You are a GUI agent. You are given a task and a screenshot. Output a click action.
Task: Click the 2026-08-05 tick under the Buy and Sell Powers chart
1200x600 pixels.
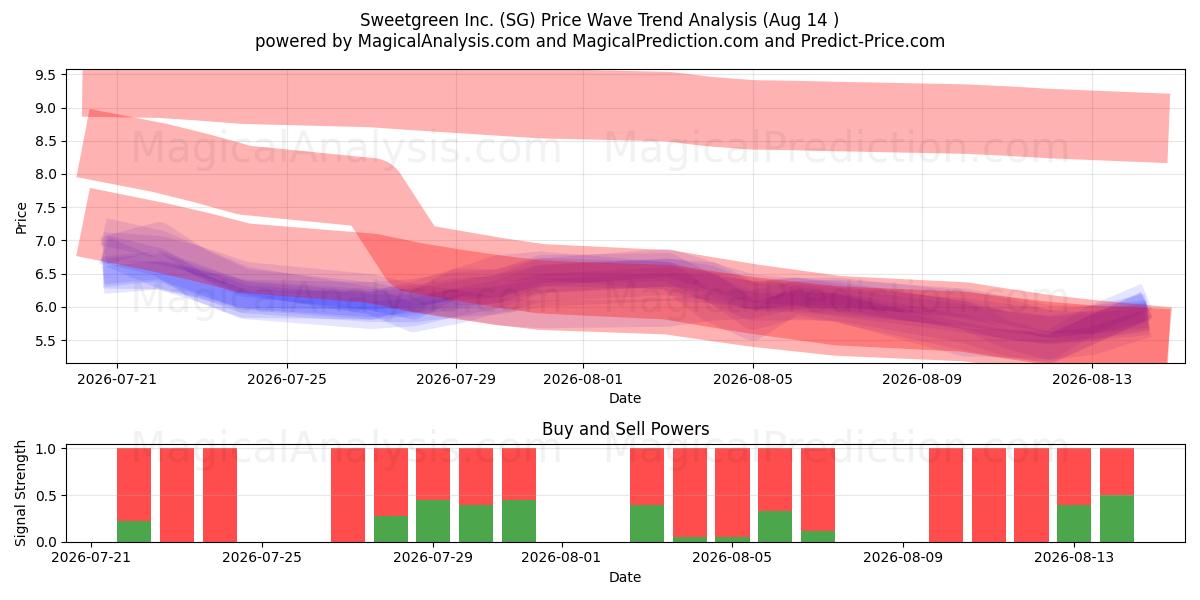tap(732, 558)
